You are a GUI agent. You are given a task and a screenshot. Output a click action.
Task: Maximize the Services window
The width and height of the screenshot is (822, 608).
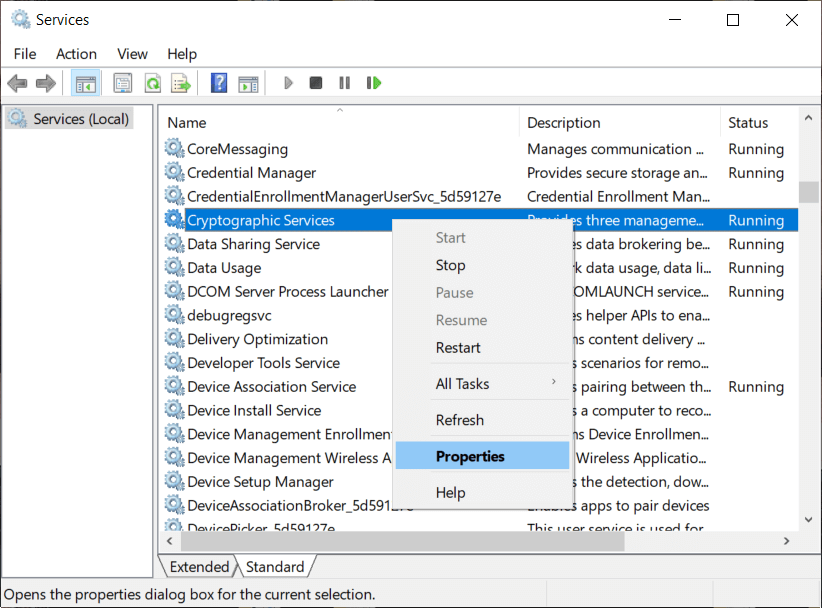(733, 20)
